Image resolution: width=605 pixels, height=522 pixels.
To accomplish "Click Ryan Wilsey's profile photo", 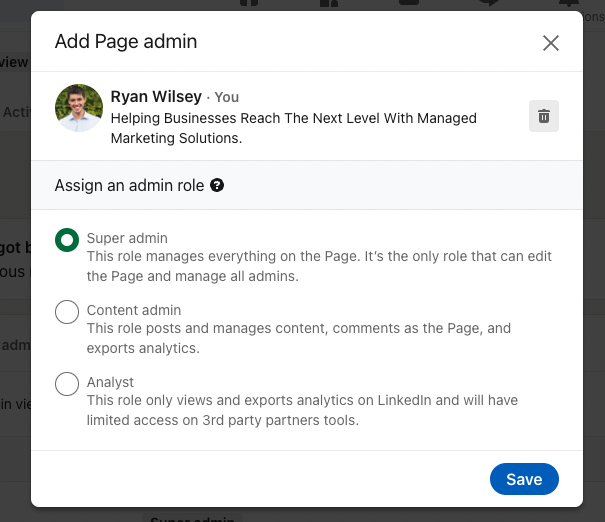I will tap(79, 108).
